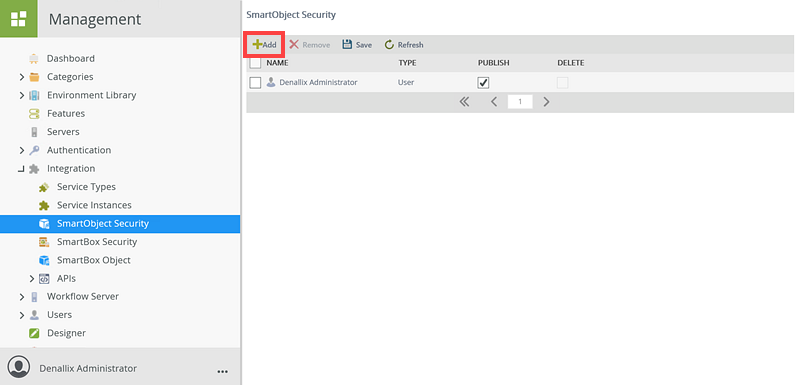Collapse the Integration tree node

[21, 169]
